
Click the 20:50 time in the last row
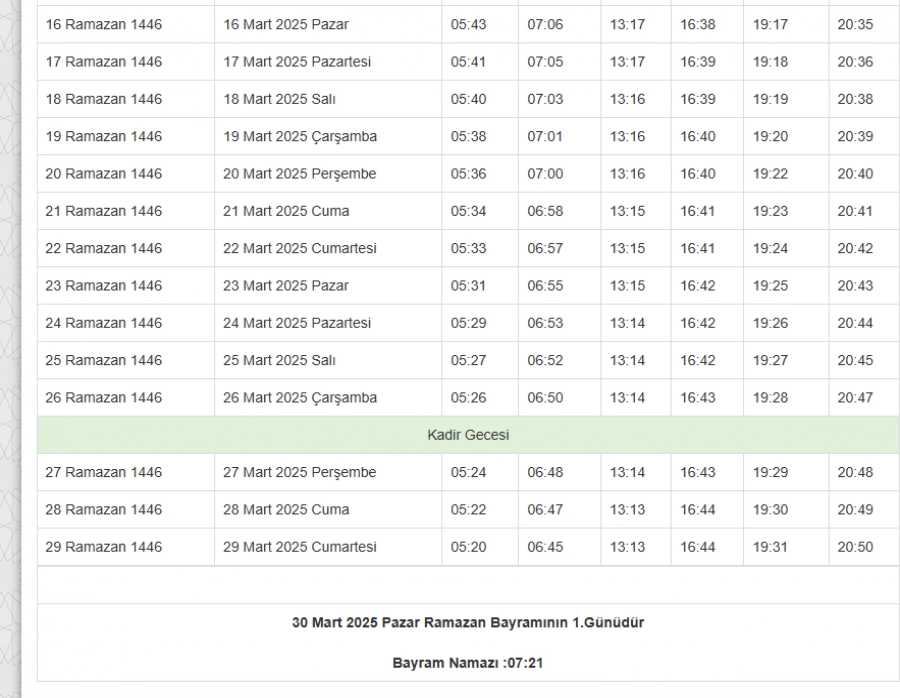pos(855,547)
